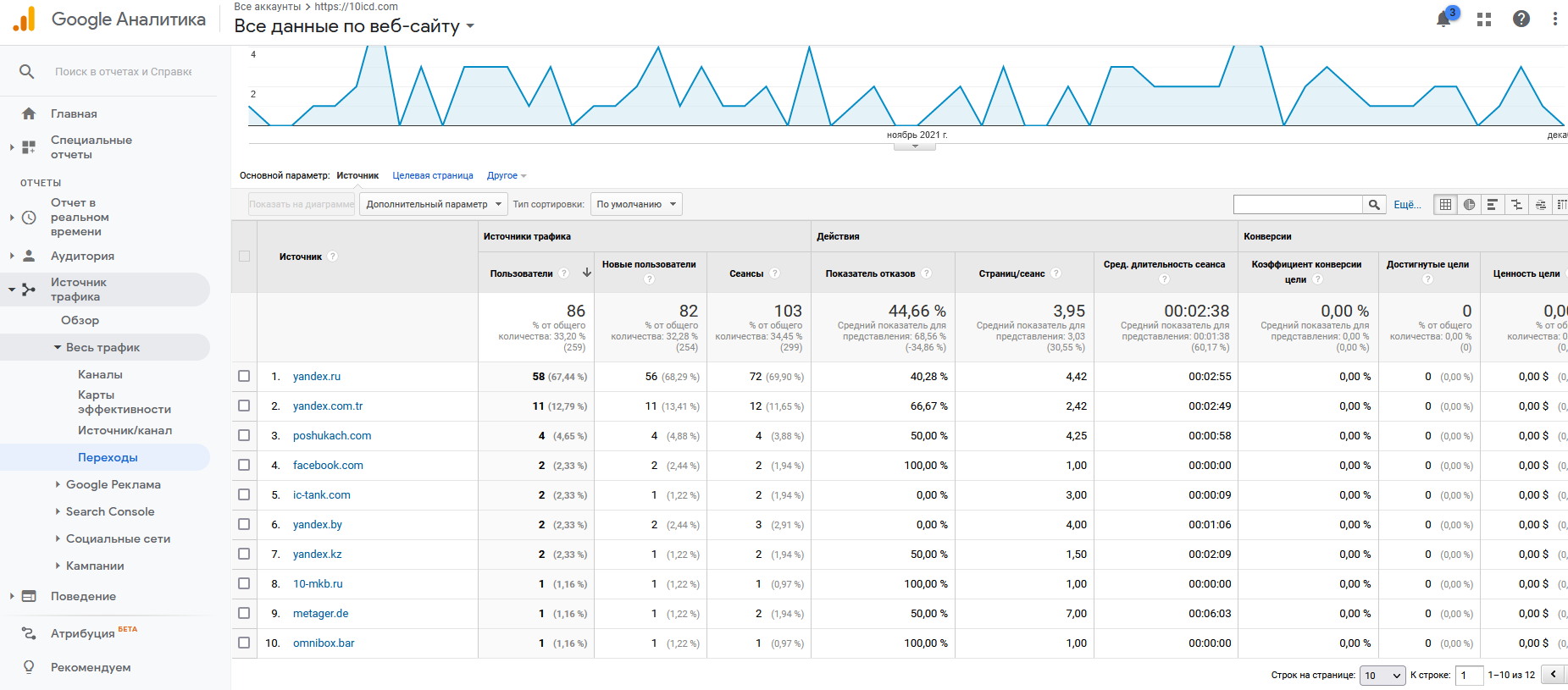Open the rows-per-page dropdown showing 10

pyautogui.click(x=1382, y=676)
